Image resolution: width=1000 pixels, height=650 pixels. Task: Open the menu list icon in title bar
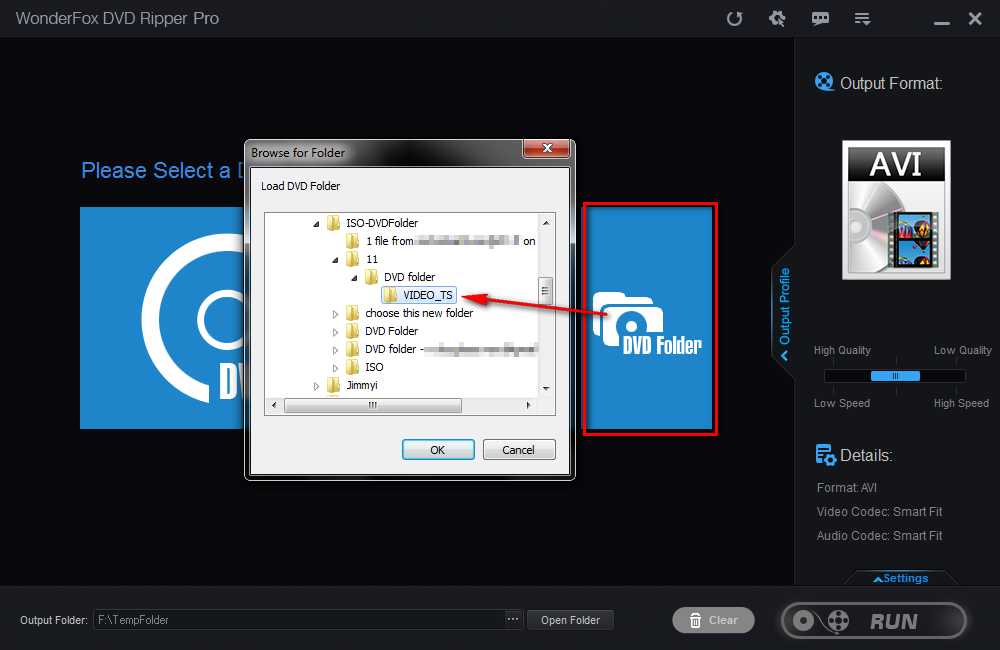click(x=862, y=18)
